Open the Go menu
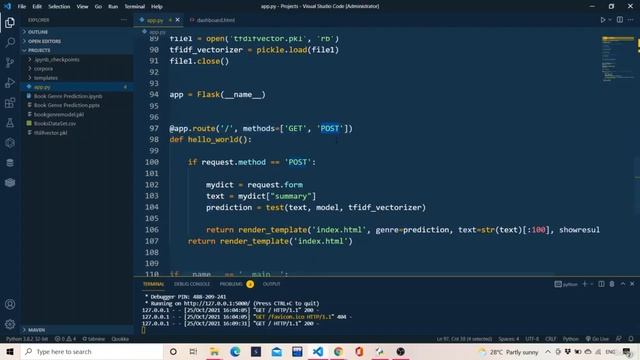Image resolution: width=640 pixels, height=360 pixels. [x=98, y=7]
